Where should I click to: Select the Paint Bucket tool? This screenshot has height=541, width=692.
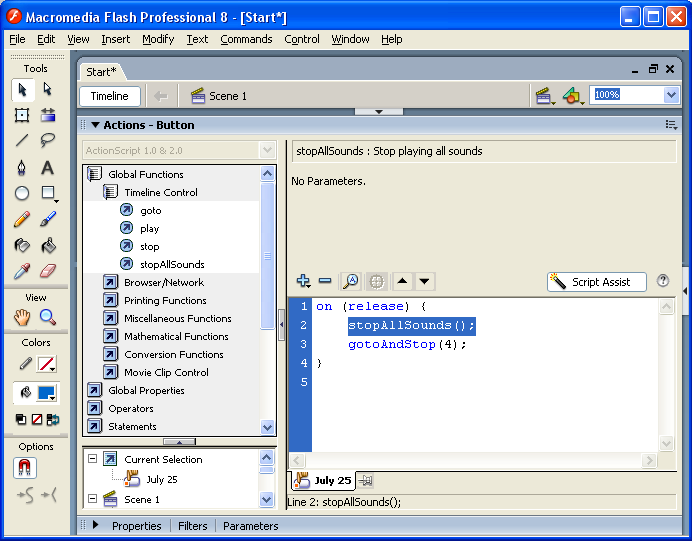click(47, 245)
